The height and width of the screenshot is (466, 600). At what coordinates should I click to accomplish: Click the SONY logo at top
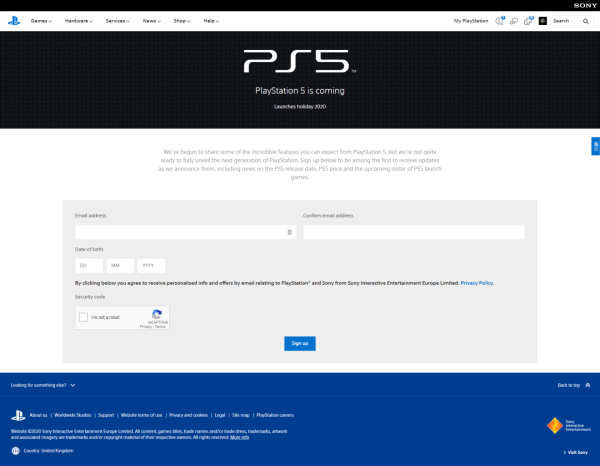(x=585, y=5)
